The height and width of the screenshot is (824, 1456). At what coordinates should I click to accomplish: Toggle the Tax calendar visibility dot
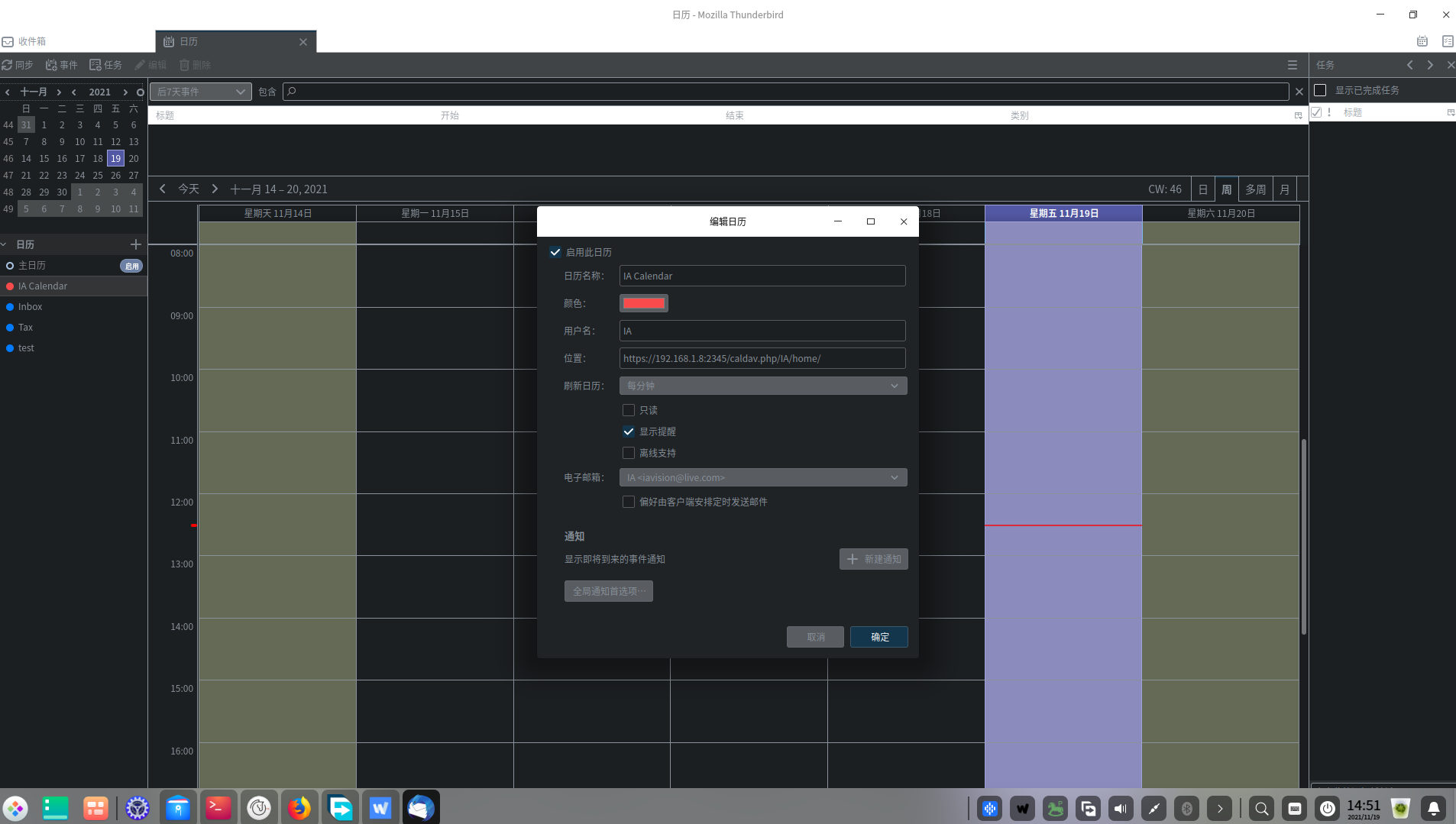[x=10, y=328]
